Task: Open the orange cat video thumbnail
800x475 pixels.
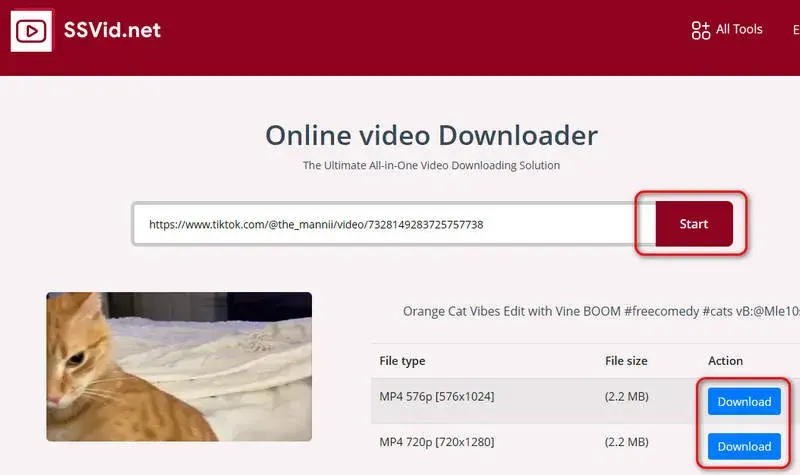Action: pyautogui.click(x=179, y=366)
